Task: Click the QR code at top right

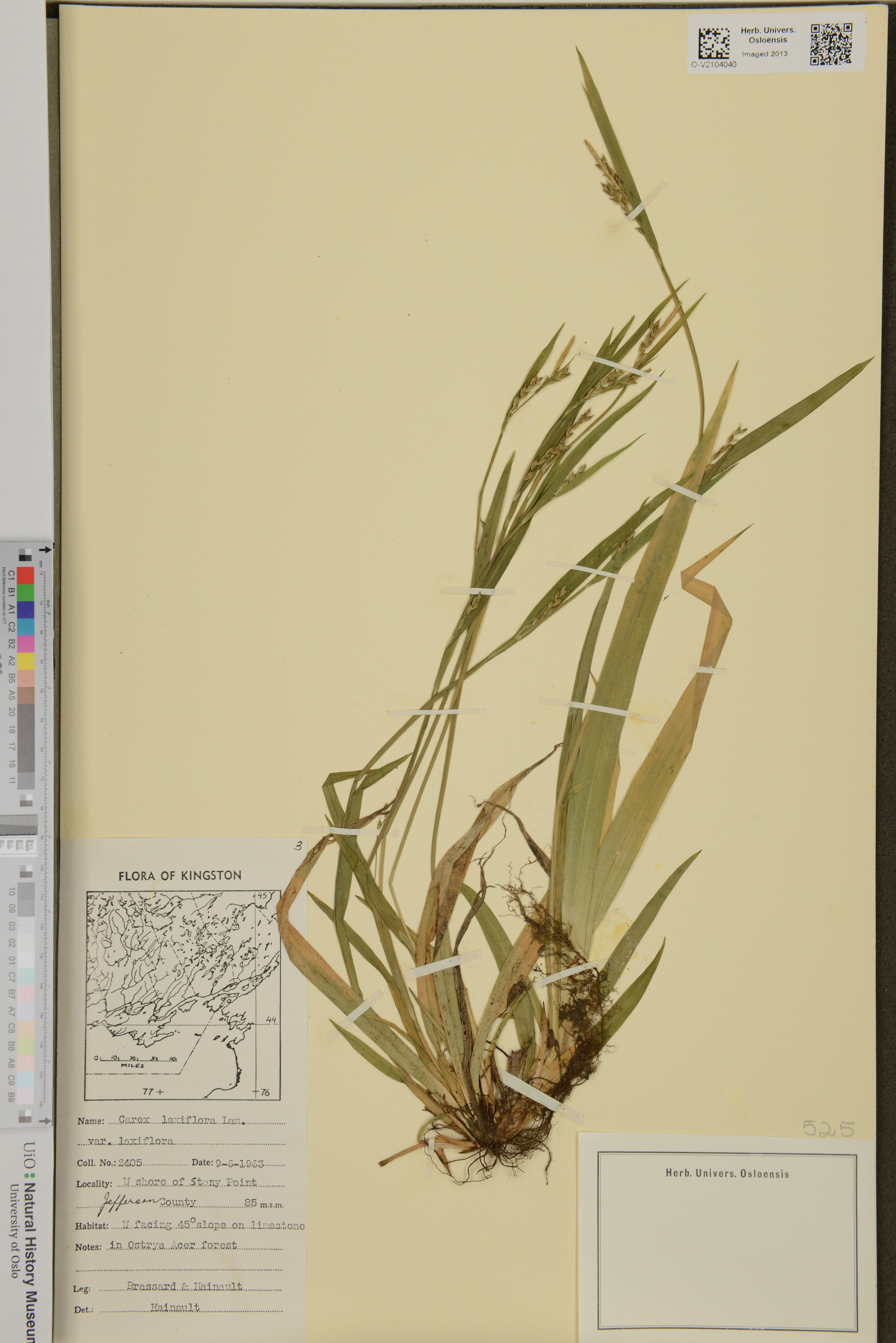Action: (831, 44)
